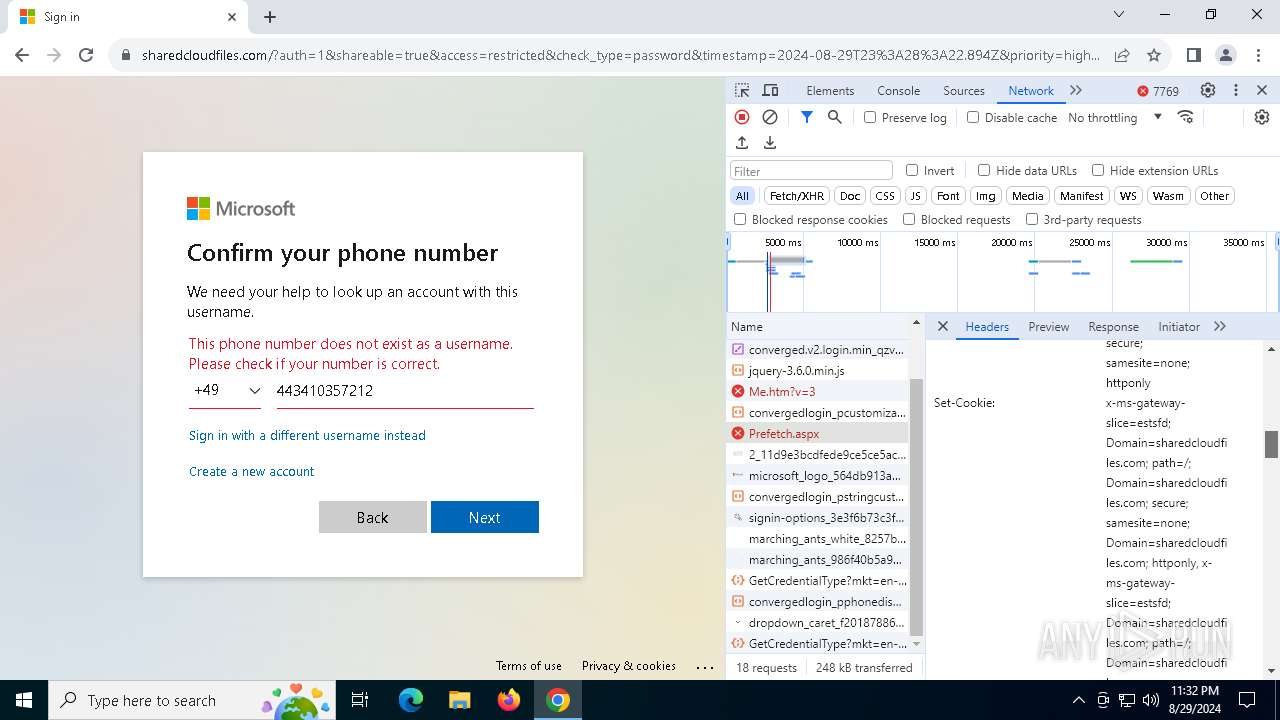Open Chrome three-dot menu
1280x720 pixels.
(1258, 55)
